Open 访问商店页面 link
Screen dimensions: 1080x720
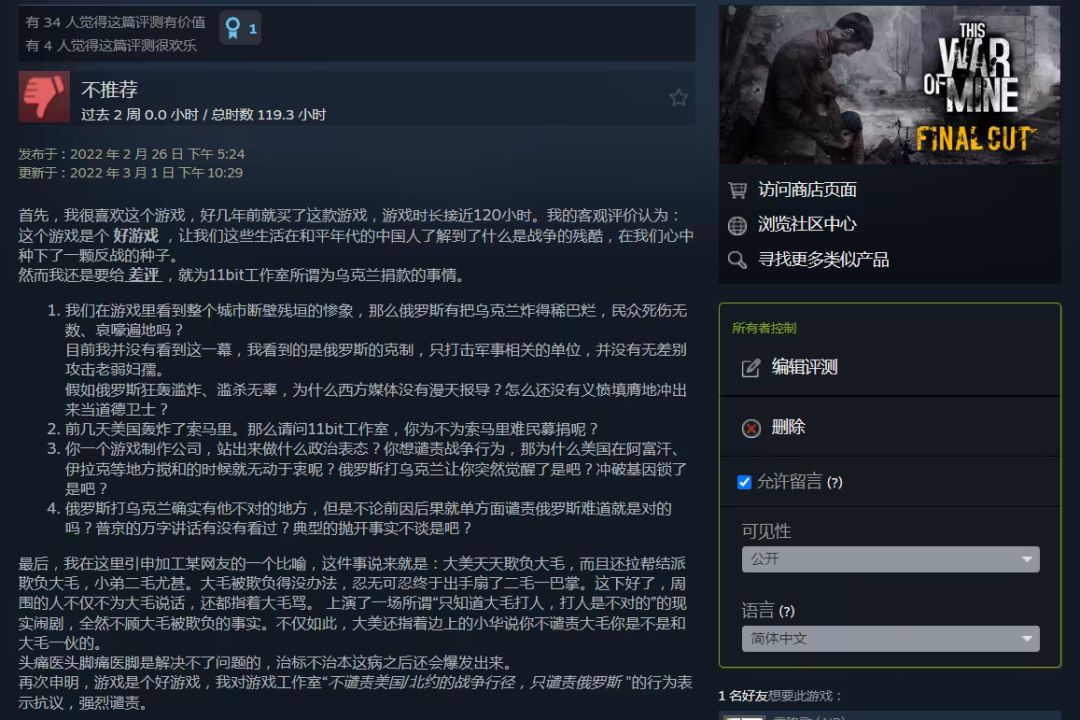(807, 189)
